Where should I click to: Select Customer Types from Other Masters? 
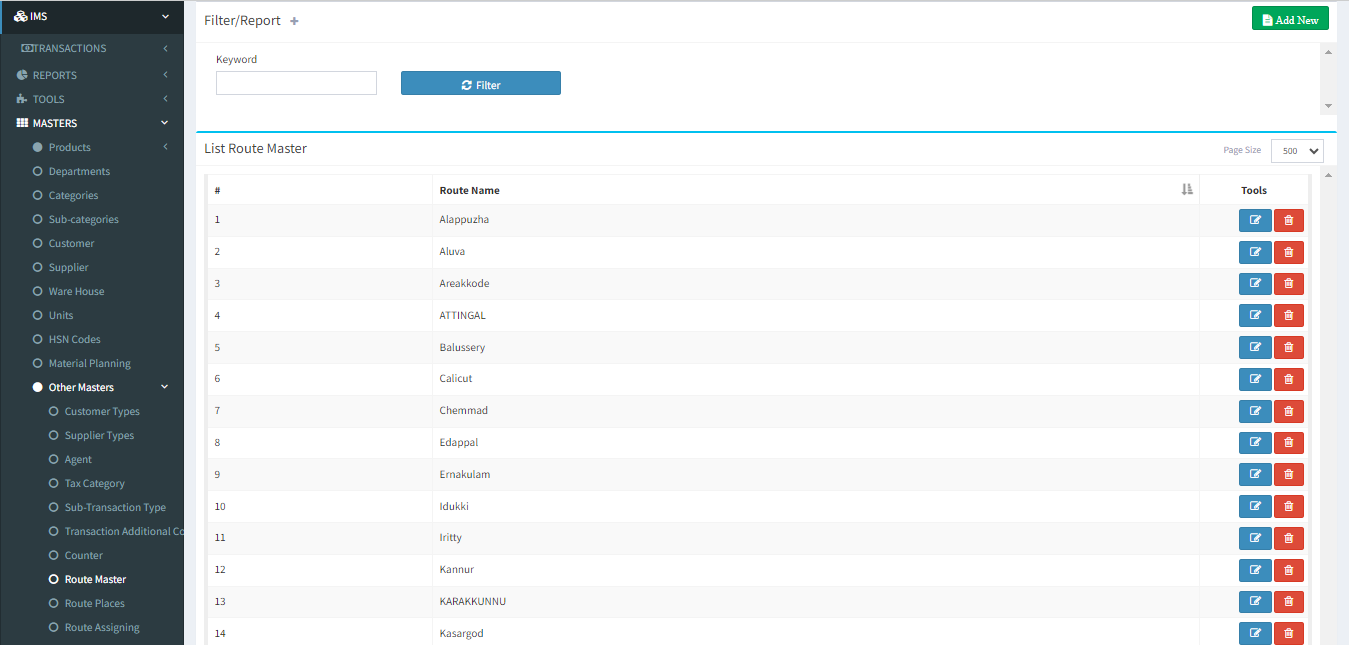[102, 411]
